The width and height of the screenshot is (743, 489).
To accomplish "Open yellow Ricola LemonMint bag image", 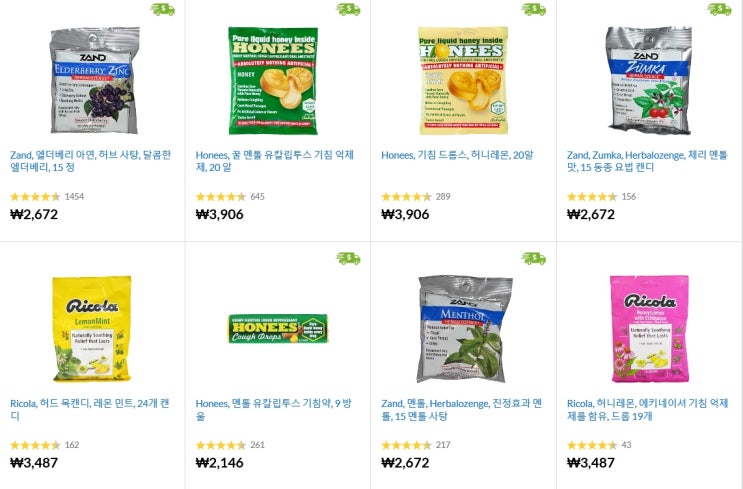I will (x=92, y=329).
